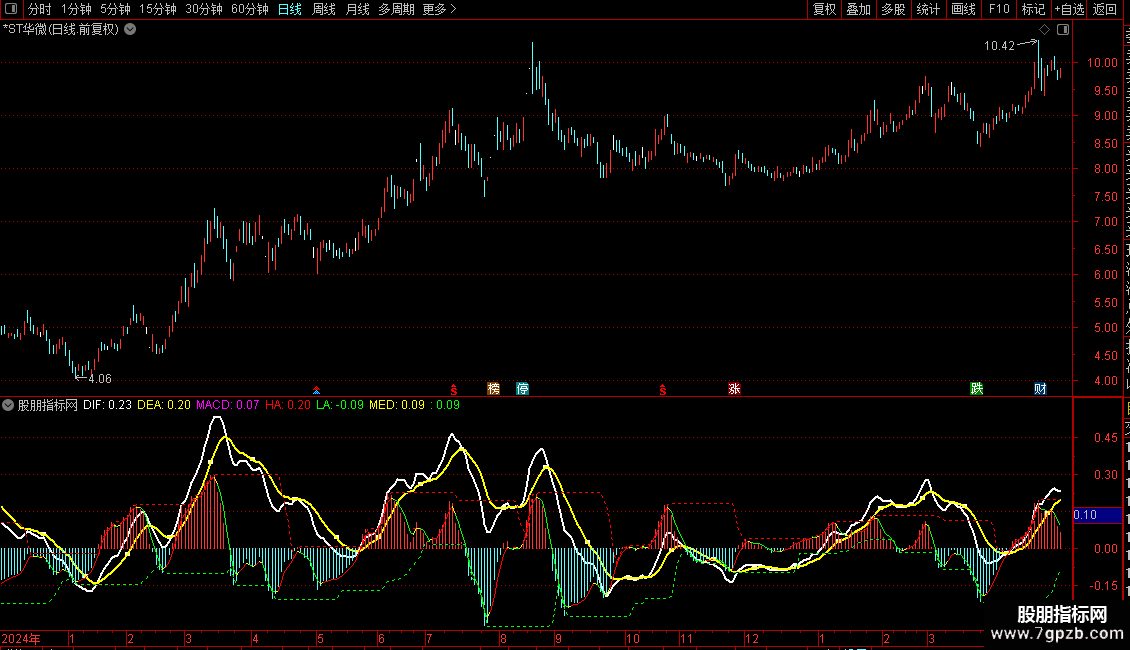Select the 60分钟 period tab
The width and height of the screenshot is (1130, 650).
pyautogui.click(x=249, y=9)
